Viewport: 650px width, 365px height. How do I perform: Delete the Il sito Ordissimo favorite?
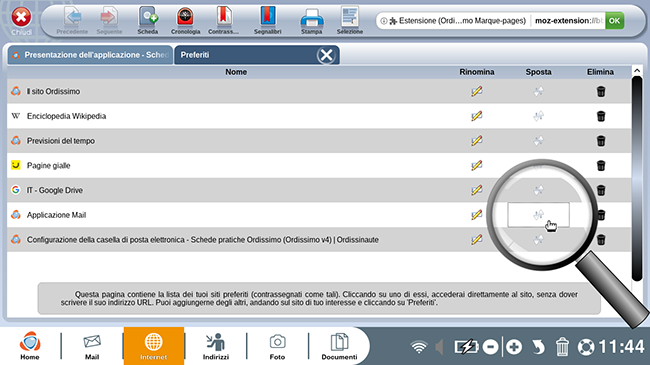click(601, 91)
